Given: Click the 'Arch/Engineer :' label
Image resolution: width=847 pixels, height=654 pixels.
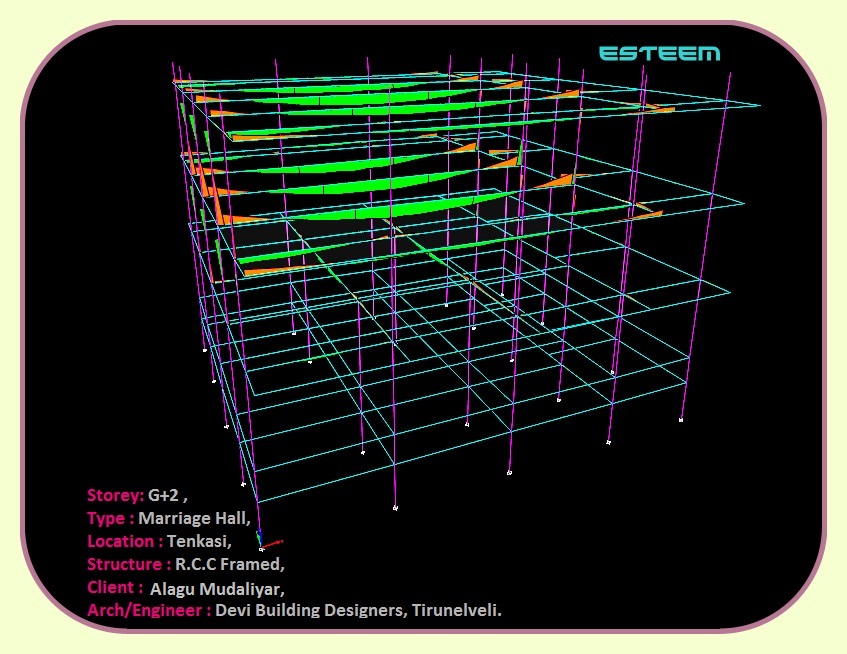Looking at the screenshot, I should click(x=149, y=610).
